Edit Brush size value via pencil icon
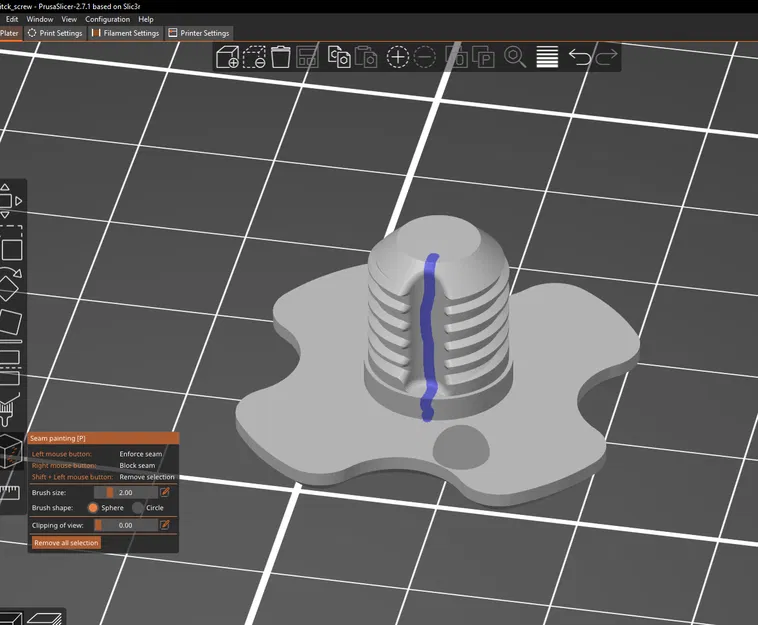The image size is (758, 625). click(165, 492)
